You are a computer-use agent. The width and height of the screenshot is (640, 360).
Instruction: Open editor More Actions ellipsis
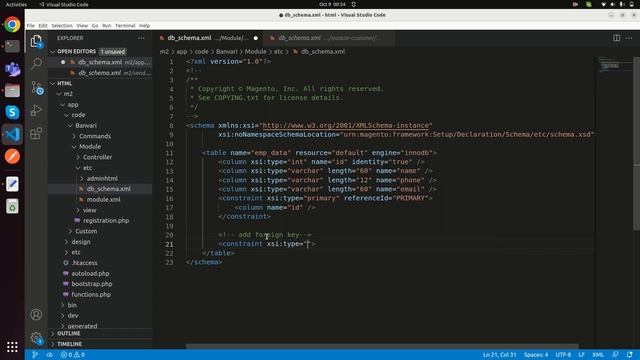tap(629, 38)
